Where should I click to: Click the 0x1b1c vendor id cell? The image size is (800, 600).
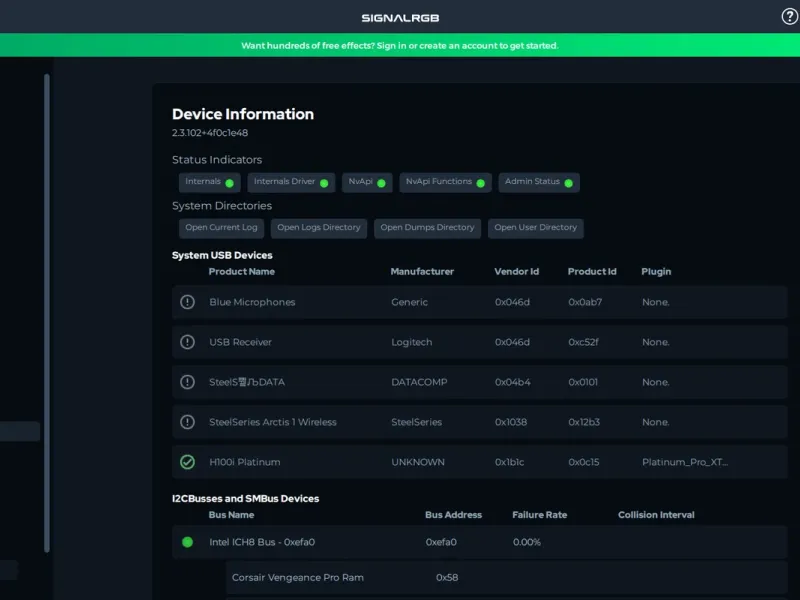pyautogui.click(x=509, y=462)
